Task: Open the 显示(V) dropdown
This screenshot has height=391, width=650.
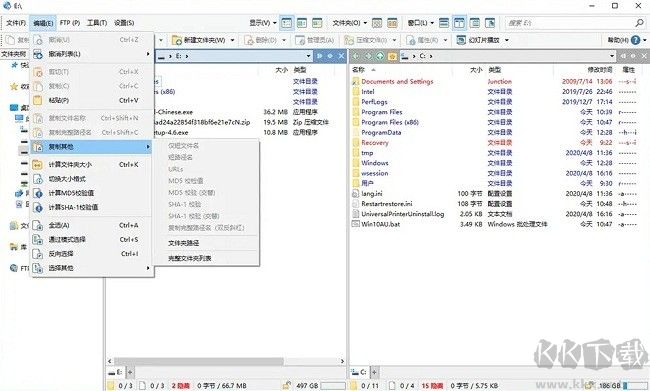Action: [x=263, y=23]
